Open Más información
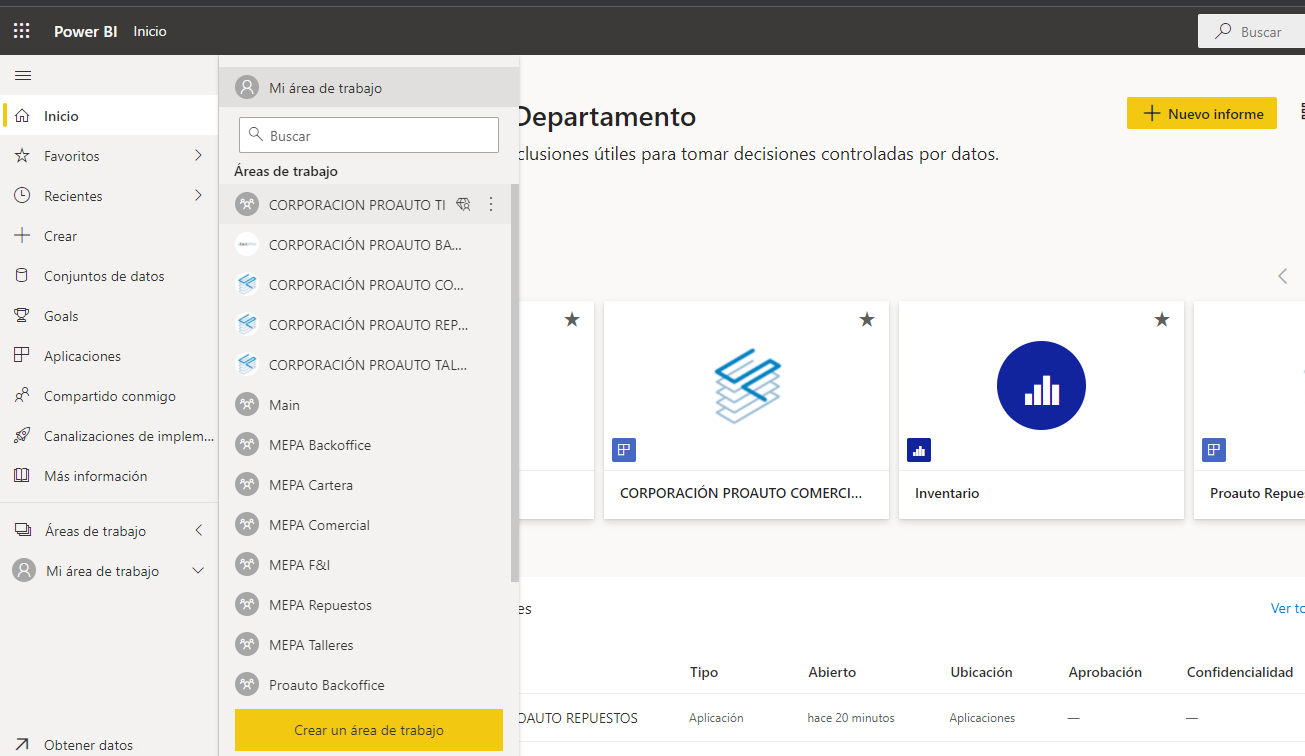The width and height of the screenshot is (1305, 756). 109,476
